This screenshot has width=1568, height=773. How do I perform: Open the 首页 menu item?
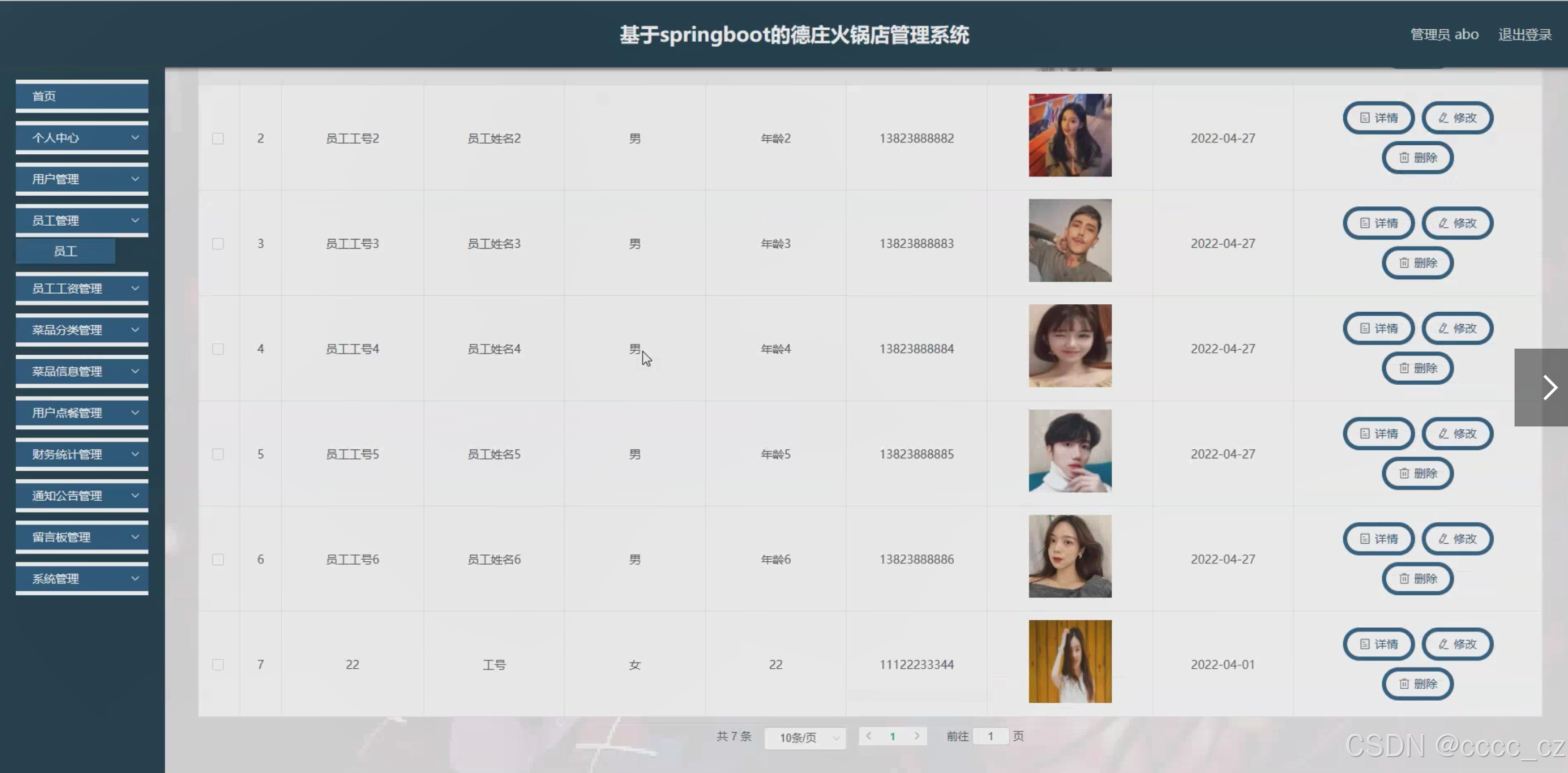coord(82,97)
